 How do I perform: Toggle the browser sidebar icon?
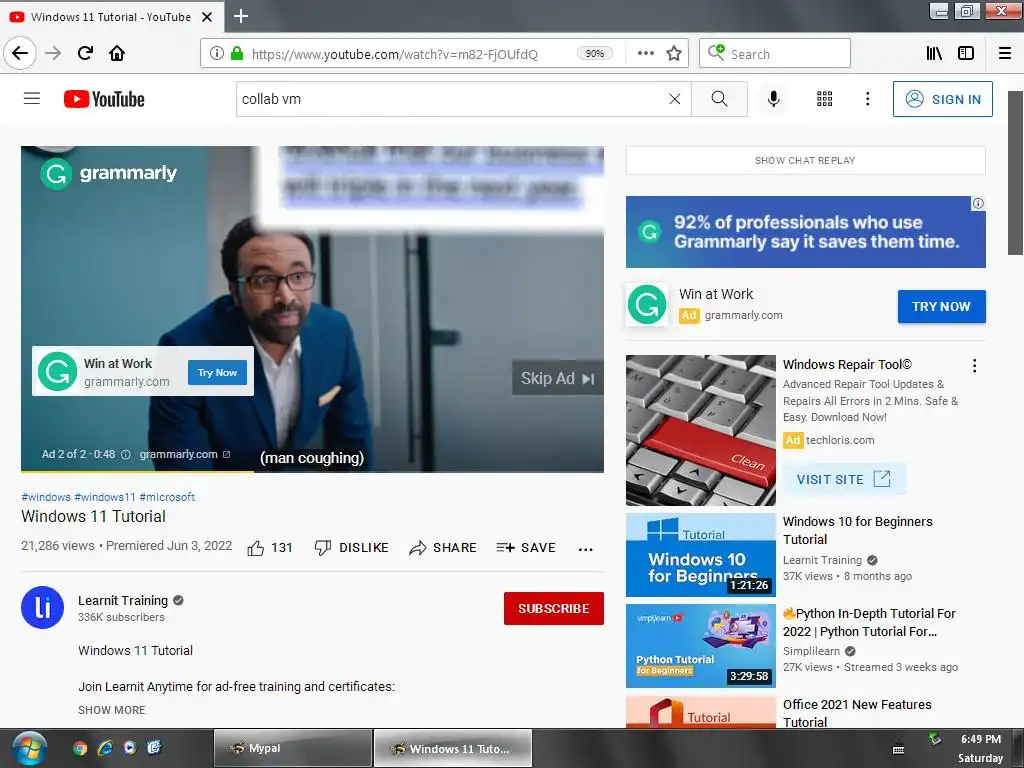[x=966, y=54]
